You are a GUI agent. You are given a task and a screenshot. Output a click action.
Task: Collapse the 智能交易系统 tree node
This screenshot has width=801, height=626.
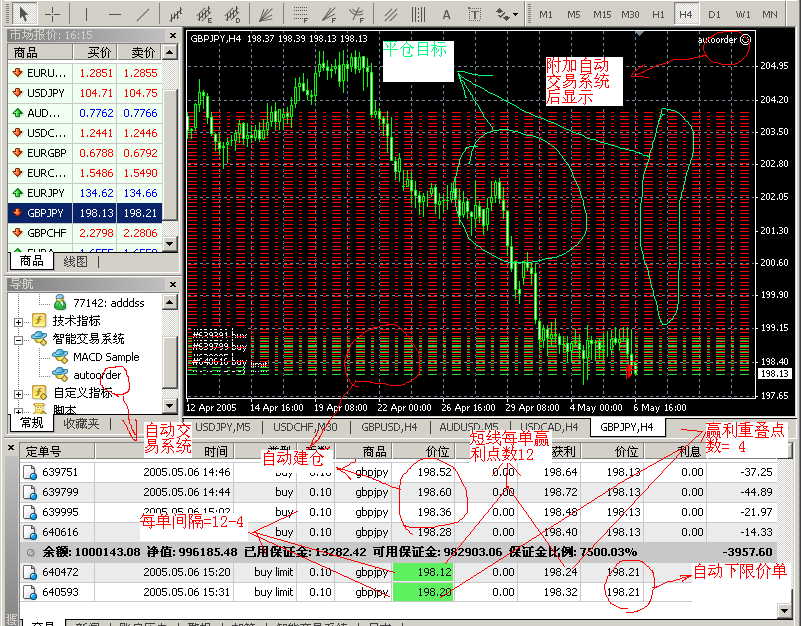(19, 339)
